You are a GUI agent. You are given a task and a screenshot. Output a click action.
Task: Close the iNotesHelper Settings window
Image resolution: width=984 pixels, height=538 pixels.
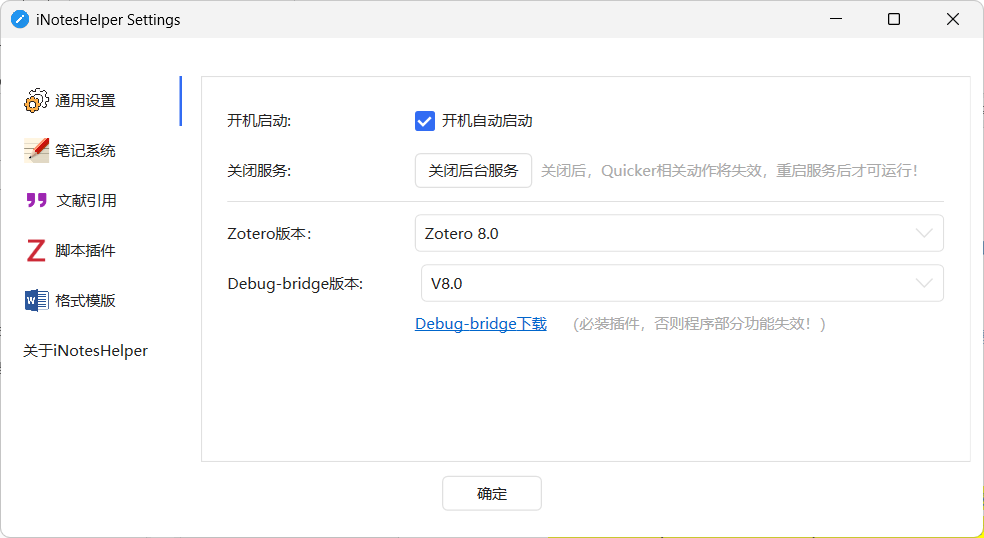click(x=953, y=19)
